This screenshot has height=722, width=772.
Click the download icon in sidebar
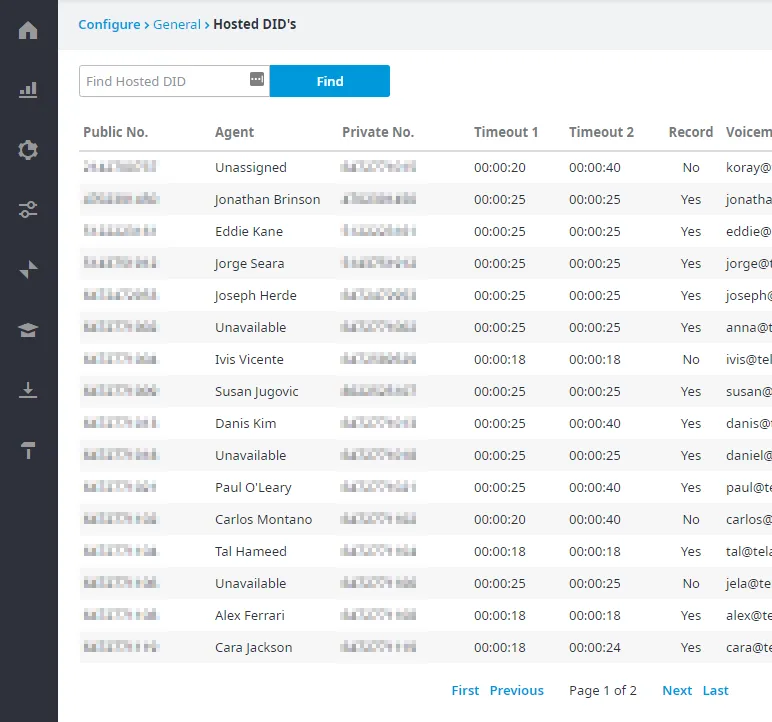28,390
